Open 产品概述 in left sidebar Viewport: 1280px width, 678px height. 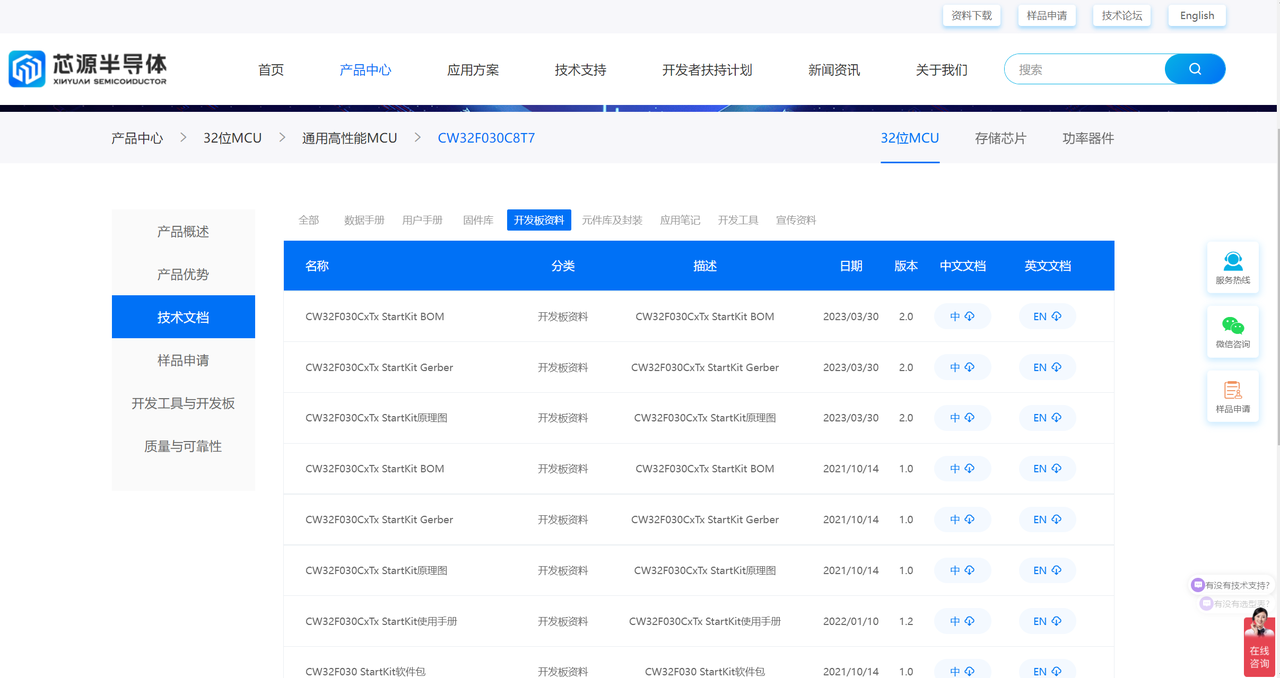[183, 231]
